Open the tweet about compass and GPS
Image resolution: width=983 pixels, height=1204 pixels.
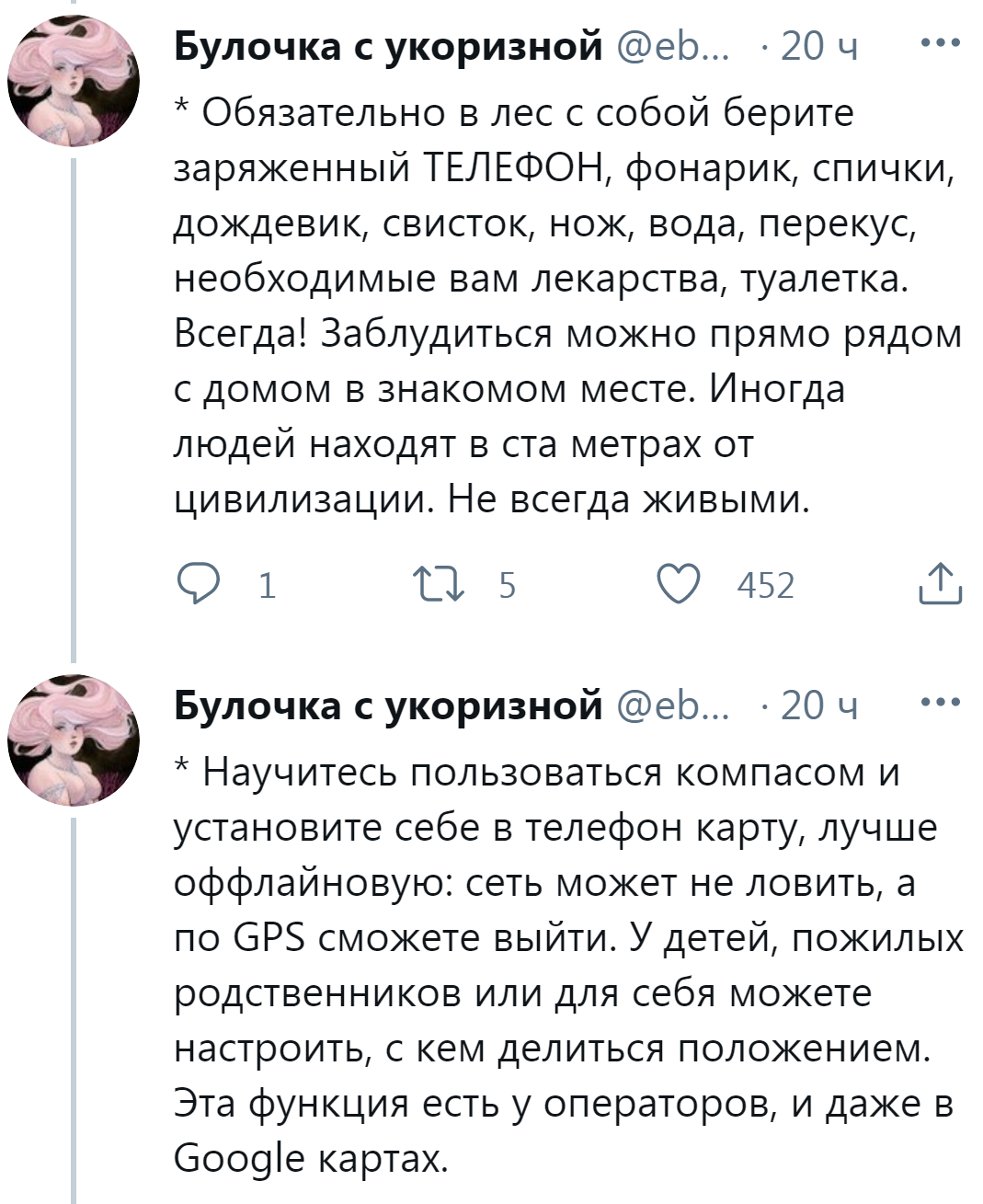[561, 965]
